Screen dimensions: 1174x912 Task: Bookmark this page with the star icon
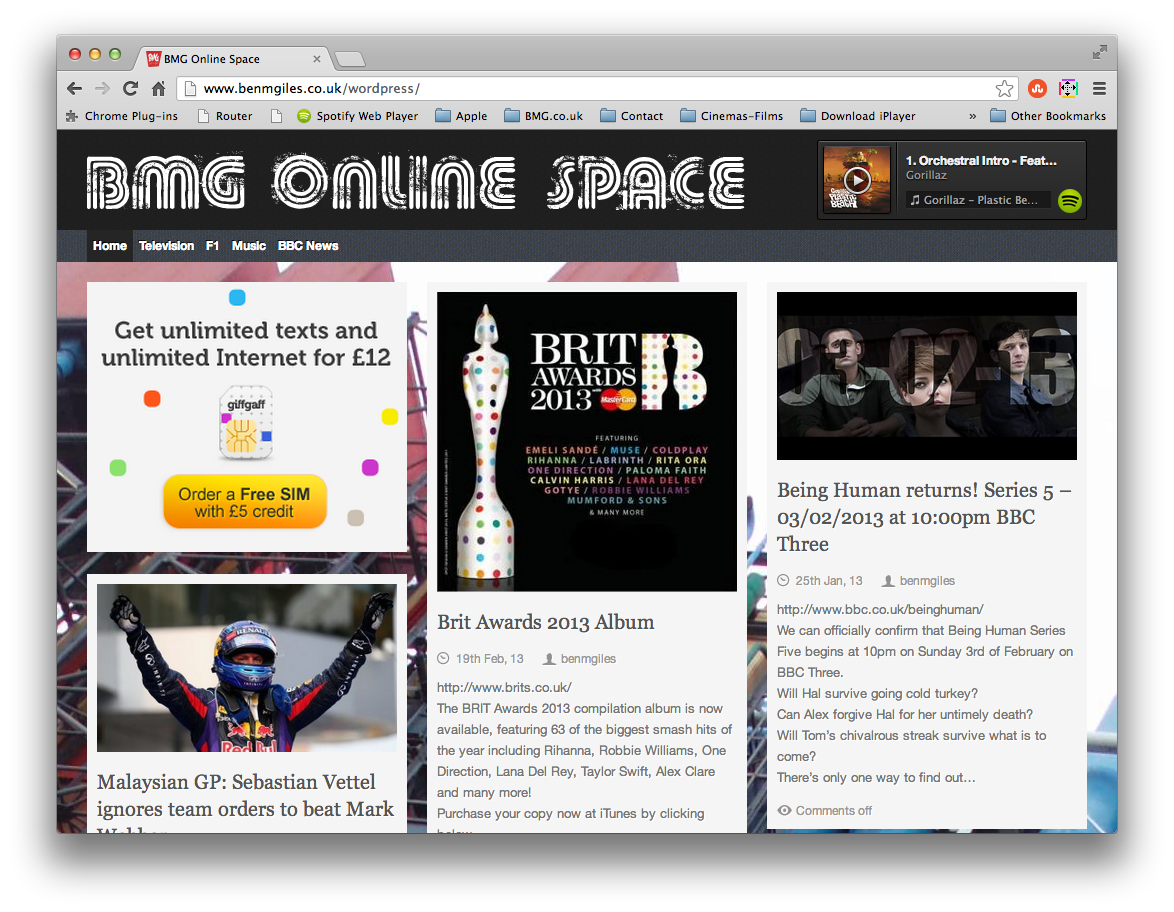click(x=1004, y=88)
